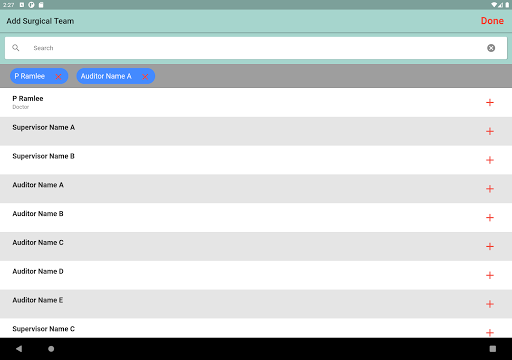
Task: Remove the Auditor Name A chip
Action: pyautogui.click(x=145, y=77)
